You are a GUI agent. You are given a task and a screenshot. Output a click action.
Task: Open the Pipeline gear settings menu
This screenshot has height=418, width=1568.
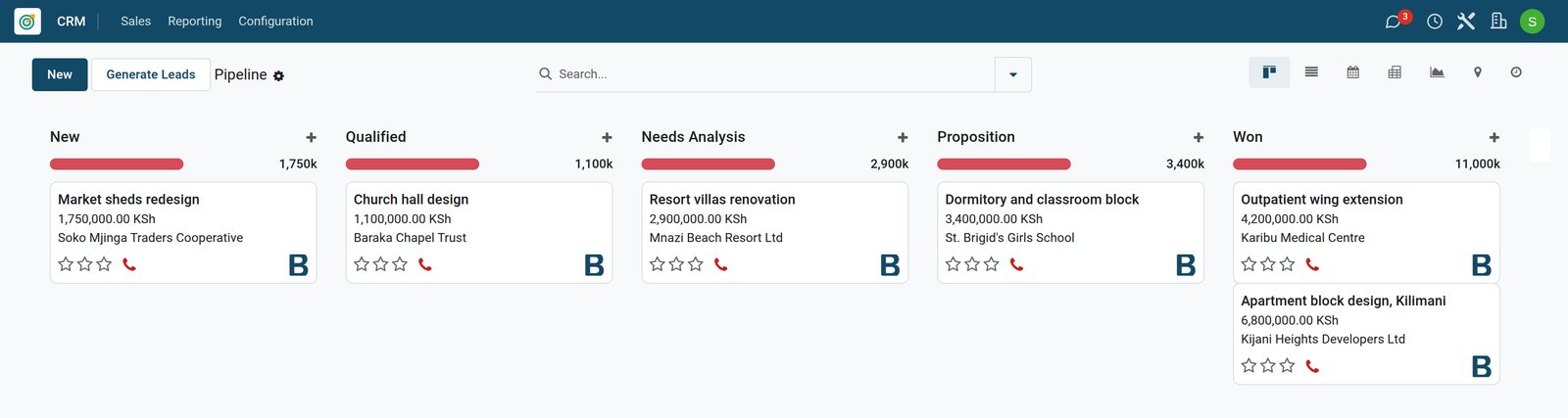[x=278, y=75]
